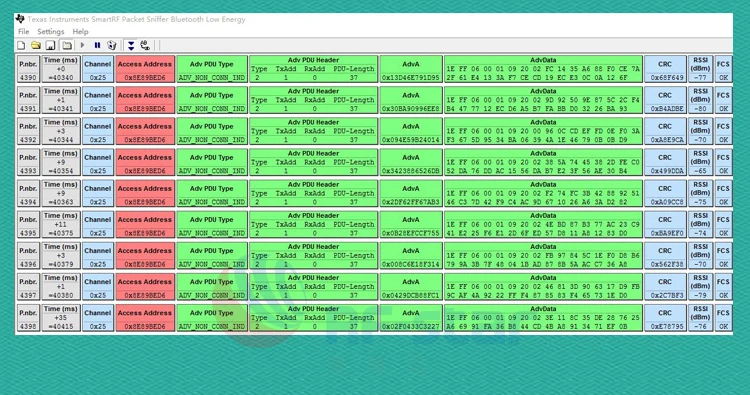The image size is (750, 395).
Task: Click AdvData bytes of packet 4395
Action: point(543,229)
